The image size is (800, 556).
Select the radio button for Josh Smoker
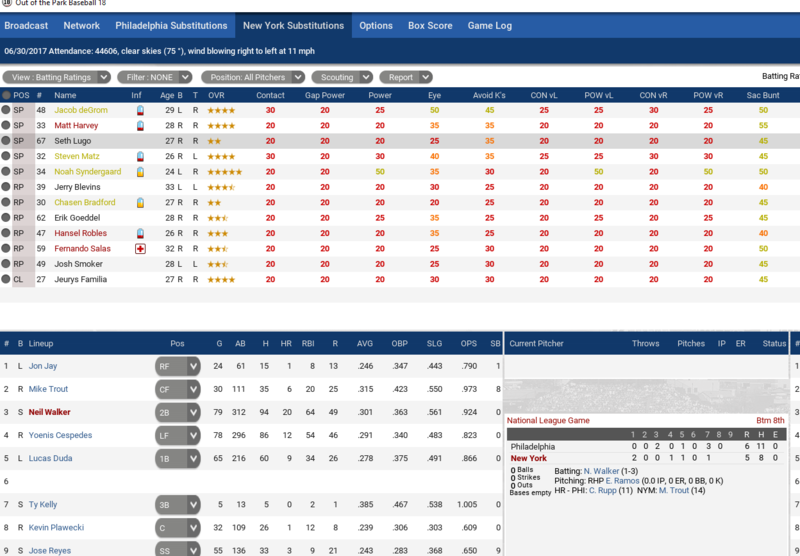6,264
